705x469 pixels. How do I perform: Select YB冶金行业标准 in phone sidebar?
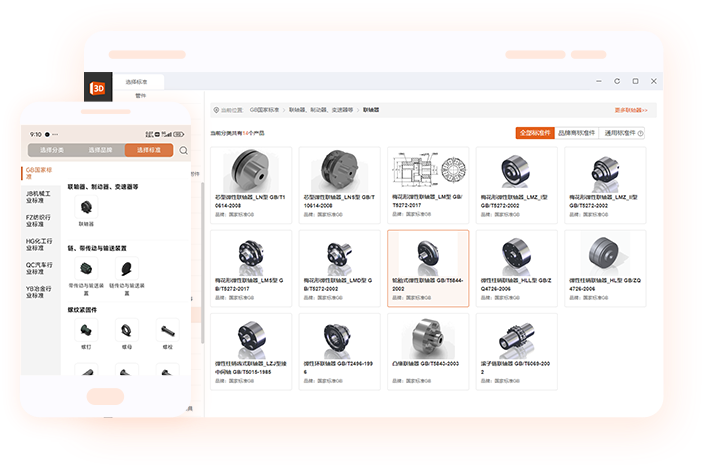(x=39, y=292)
